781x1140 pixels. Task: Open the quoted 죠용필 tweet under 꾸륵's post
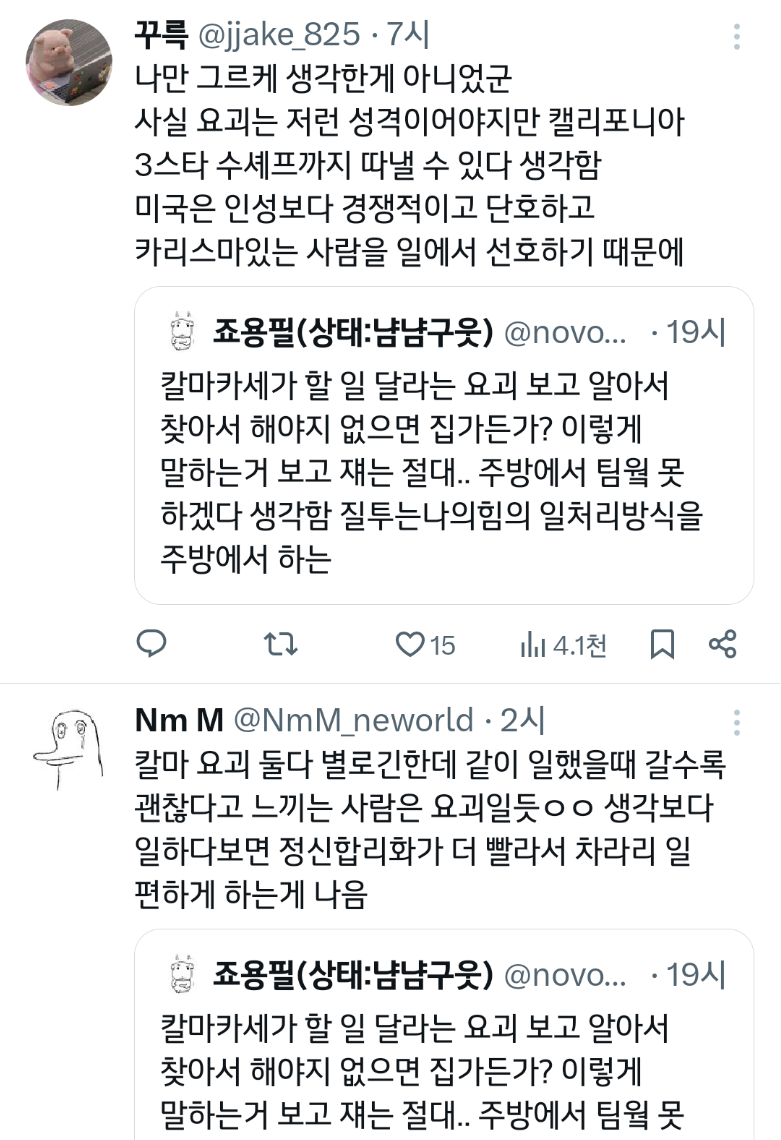(x=444, y=470)
